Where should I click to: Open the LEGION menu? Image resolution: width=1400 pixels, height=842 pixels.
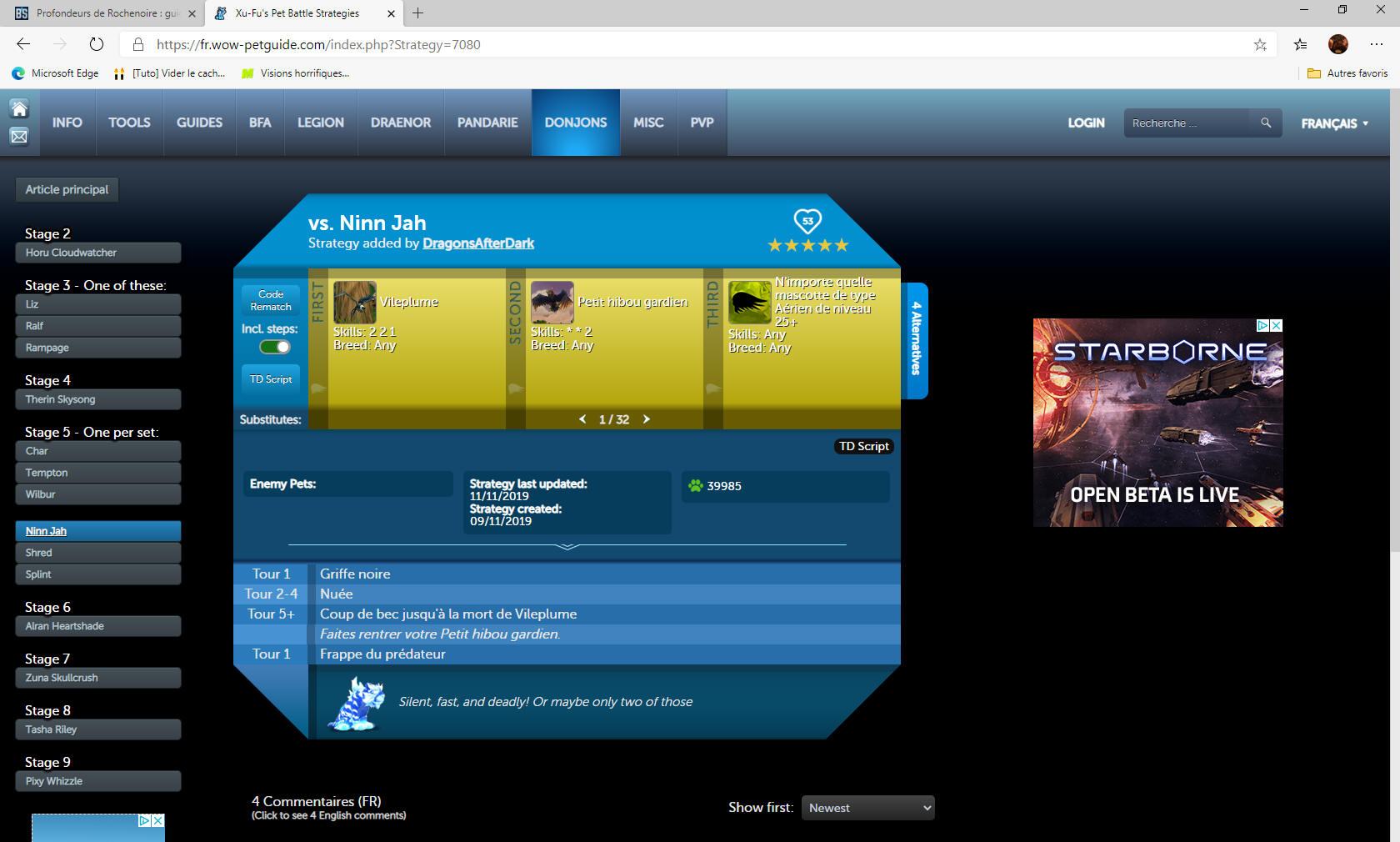click(321, 123)
